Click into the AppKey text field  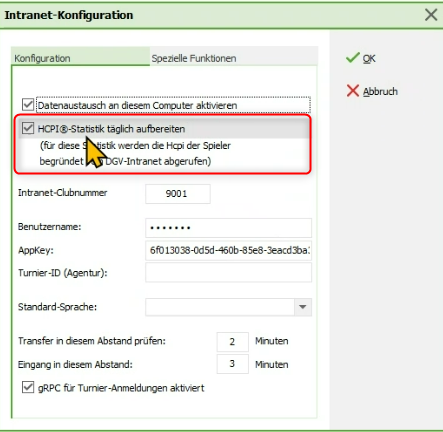[x=228, y=250]
